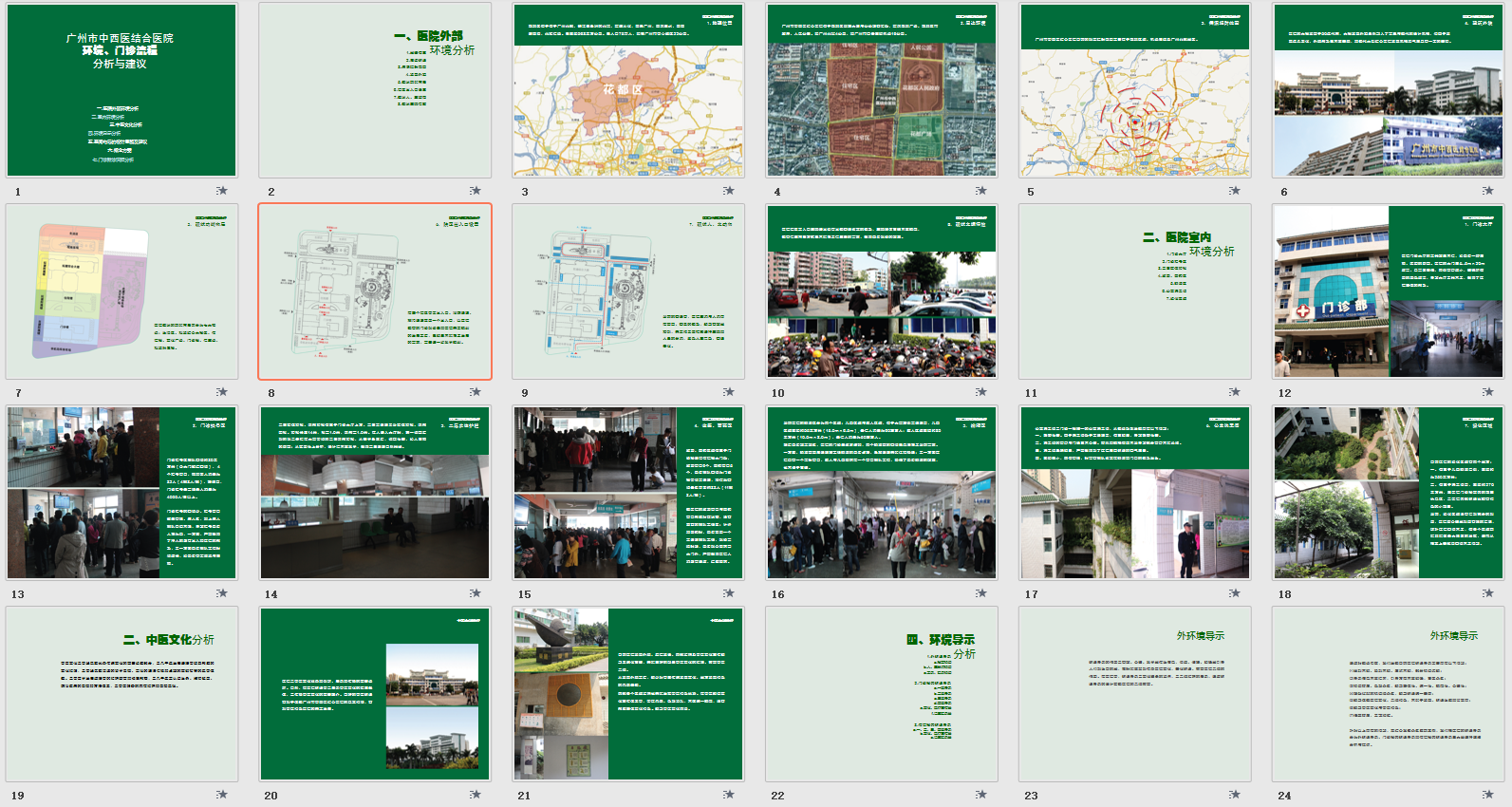Click the star icon beneath slide 6

1487,191
